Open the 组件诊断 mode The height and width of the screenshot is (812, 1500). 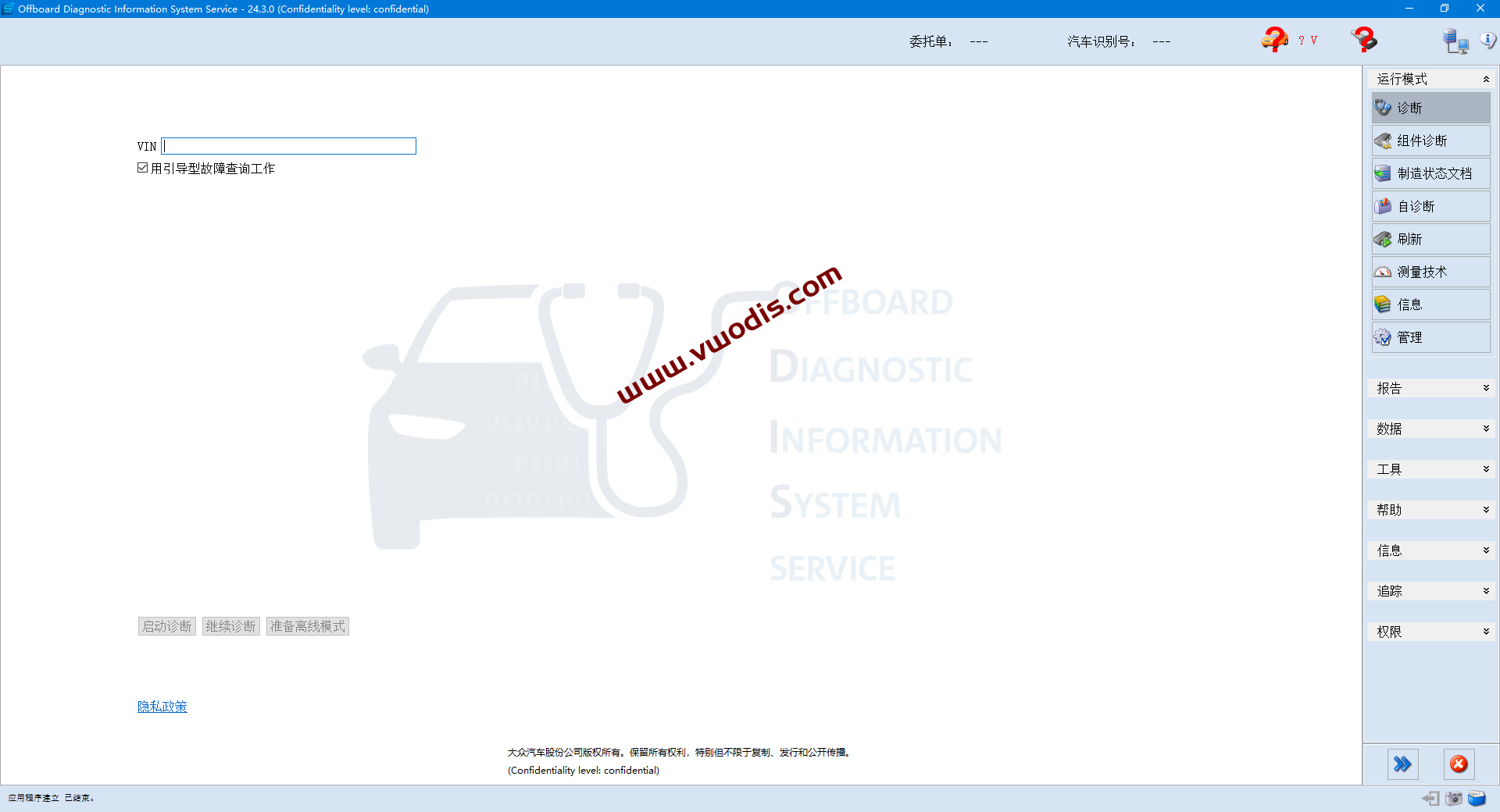[1430, 141]
